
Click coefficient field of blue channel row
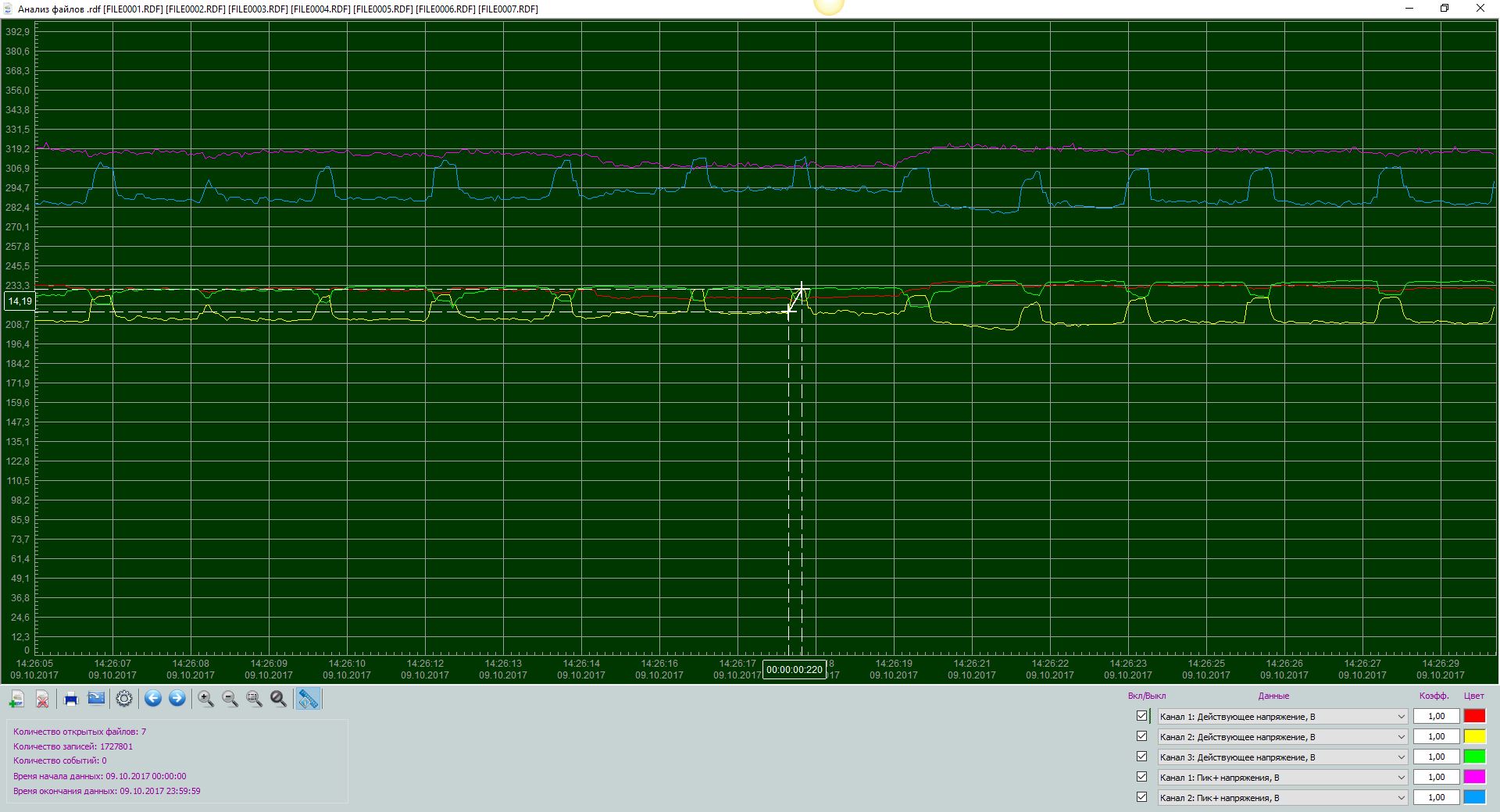click(1436, 797)
